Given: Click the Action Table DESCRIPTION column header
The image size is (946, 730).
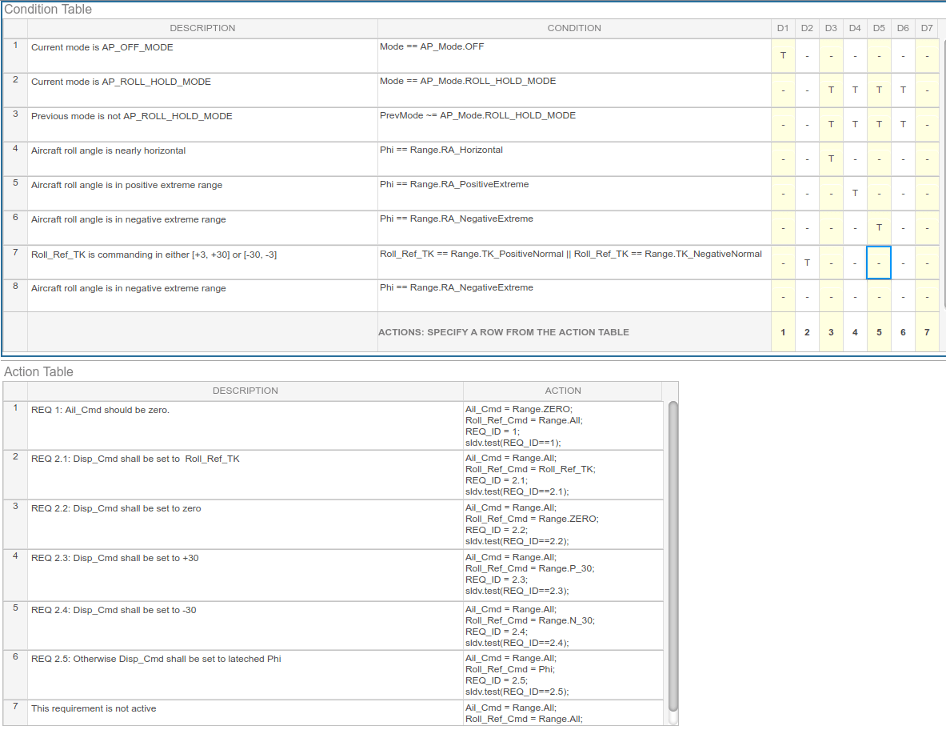Looking at the screenshot, I should [245, 391].
